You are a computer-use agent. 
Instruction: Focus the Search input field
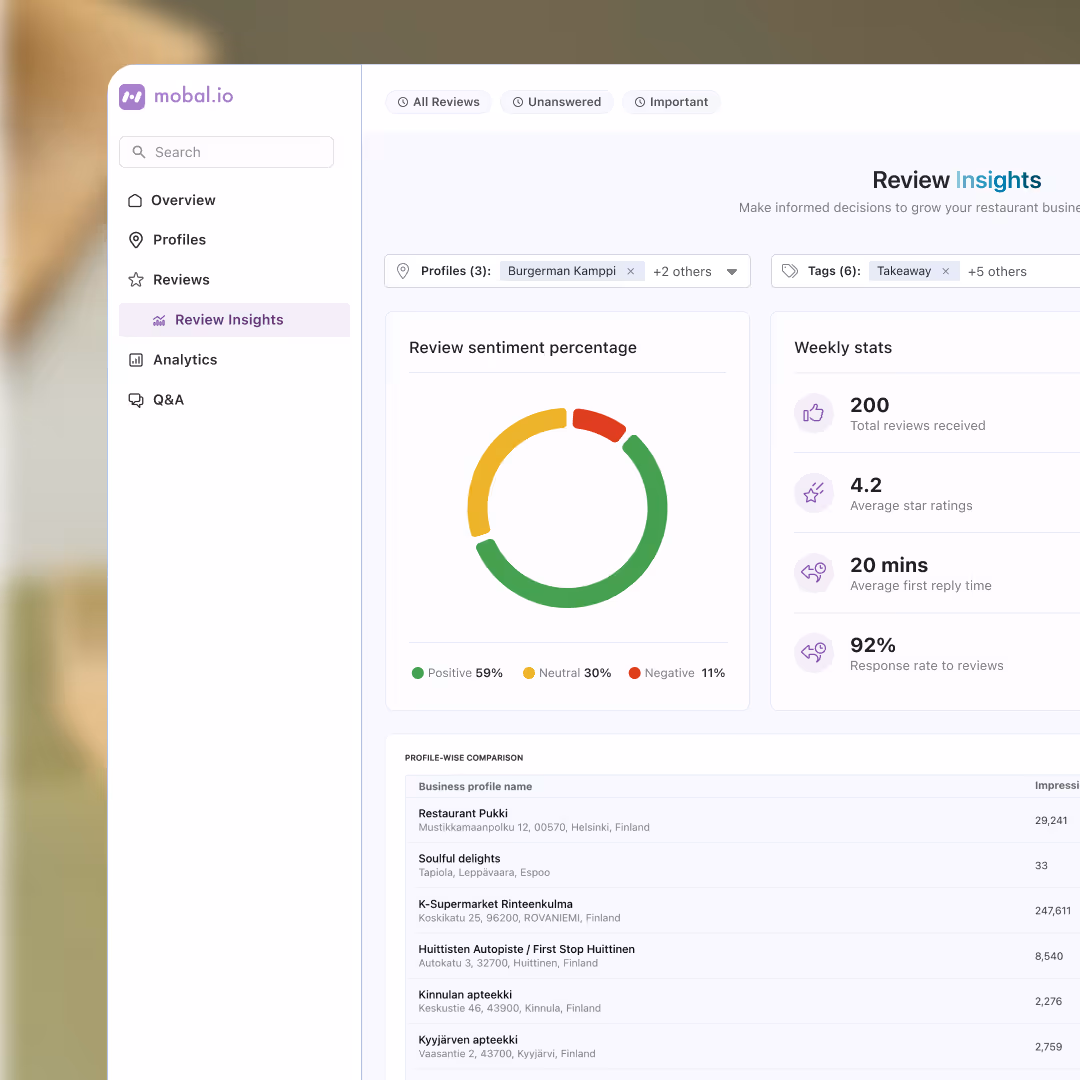coord(226,152)
